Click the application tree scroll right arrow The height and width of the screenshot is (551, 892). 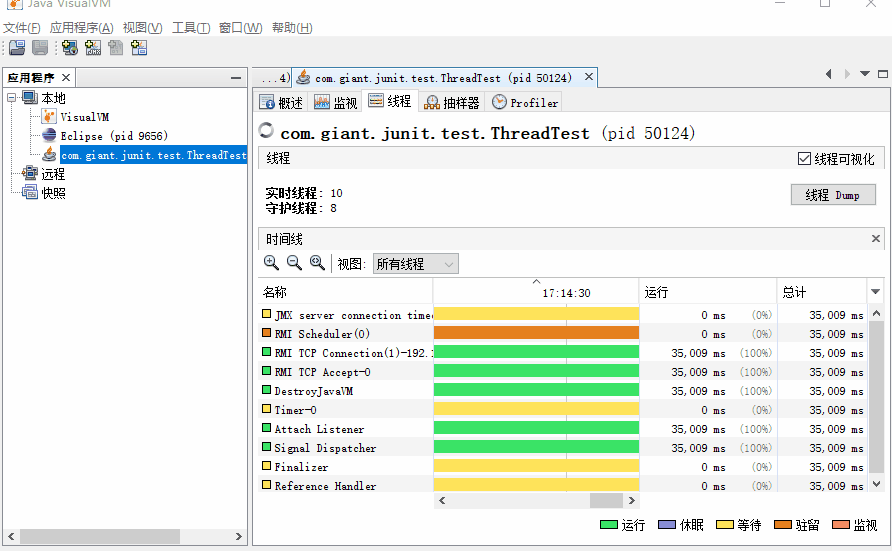tap(238, 536)
